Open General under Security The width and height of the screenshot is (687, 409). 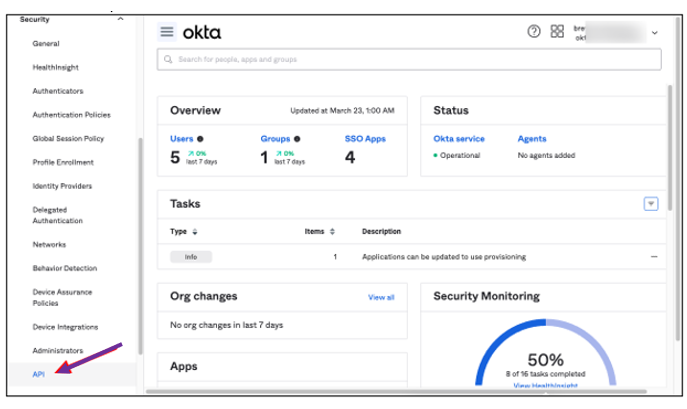pos(46,43)
